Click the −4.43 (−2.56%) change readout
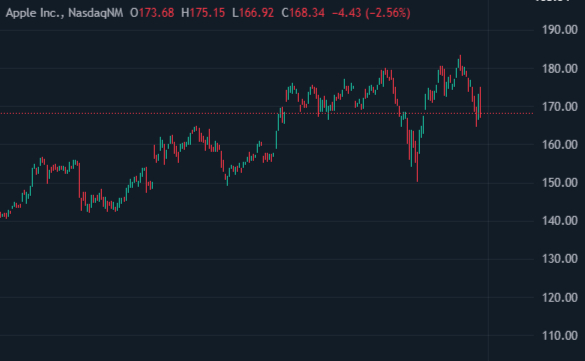The width and height of the screenshot is (585, 361). [x=371, y=13]
